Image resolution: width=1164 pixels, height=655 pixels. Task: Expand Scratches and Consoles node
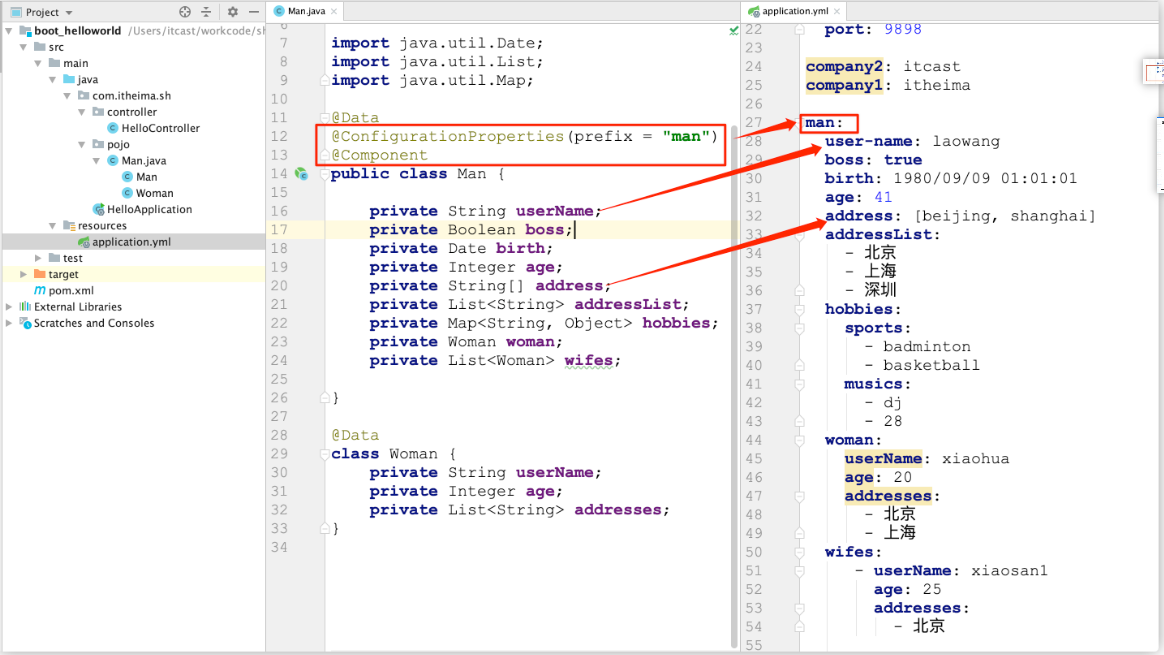(x=9, y=323)
